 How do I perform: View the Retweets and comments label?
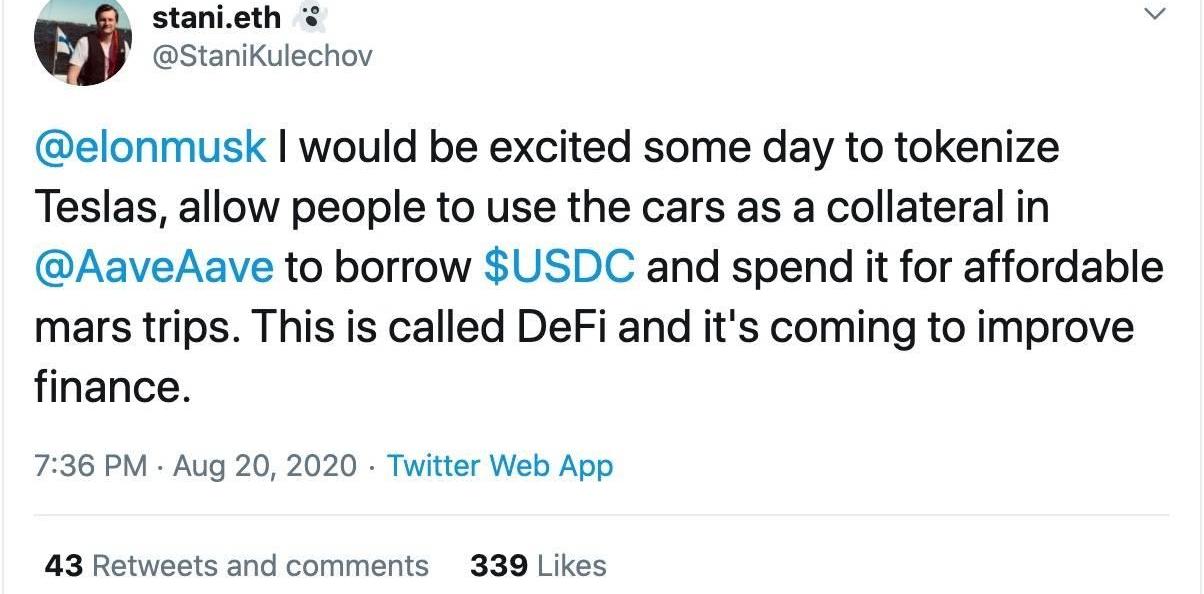point(260,566)
